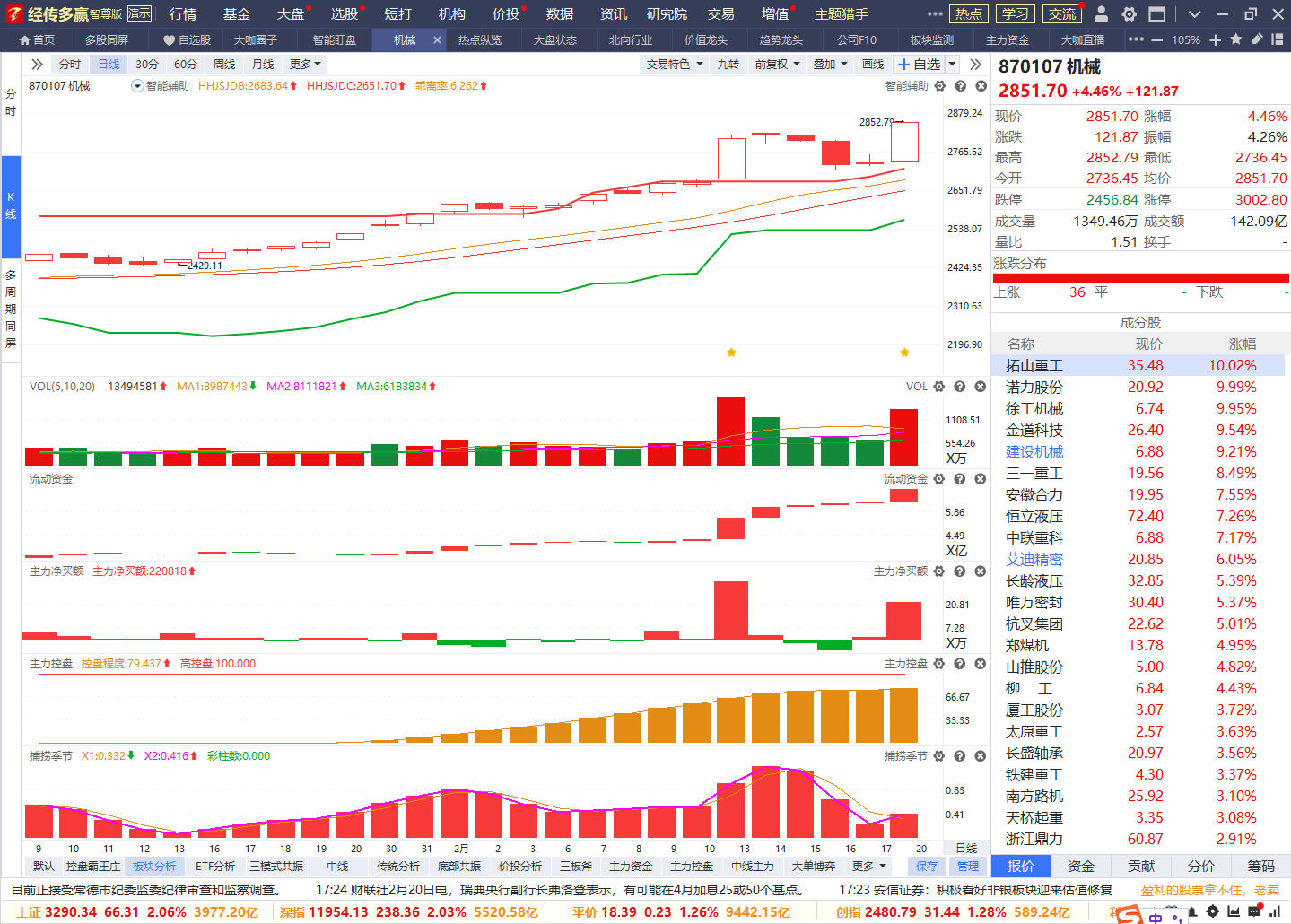Click the window layout icon in title bar
The height and width of the screenshot is (924, 1291).
point(1157,13)
